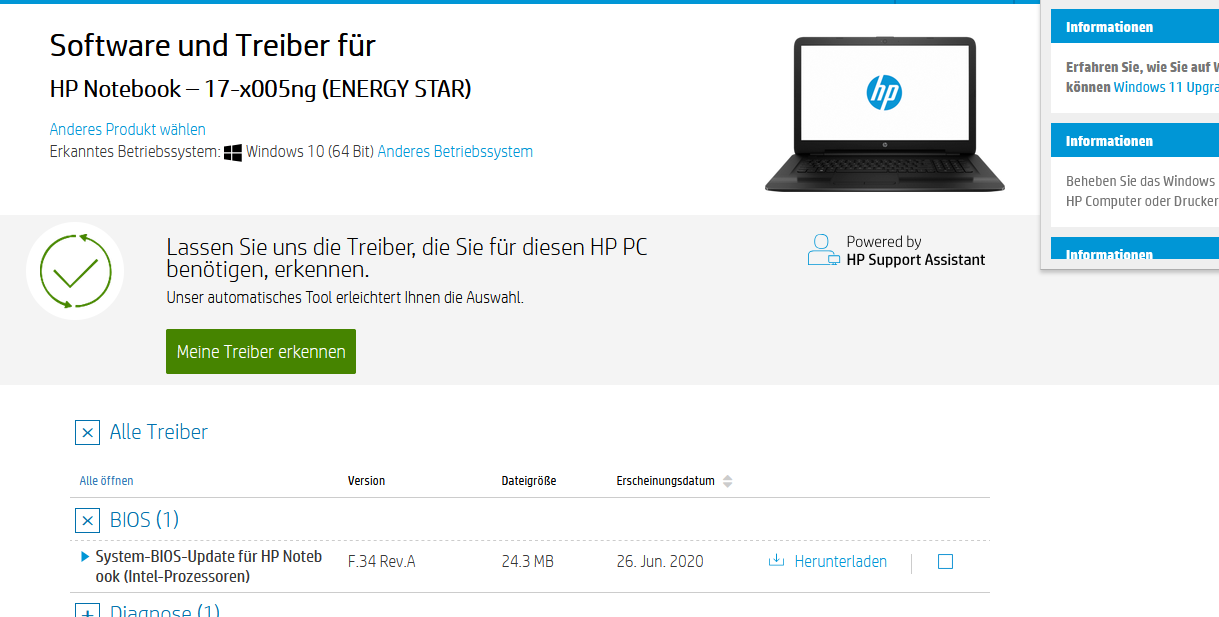The image size is (1219, 617).
Task: Click the first Informationen panel header
Action: 1135,27
